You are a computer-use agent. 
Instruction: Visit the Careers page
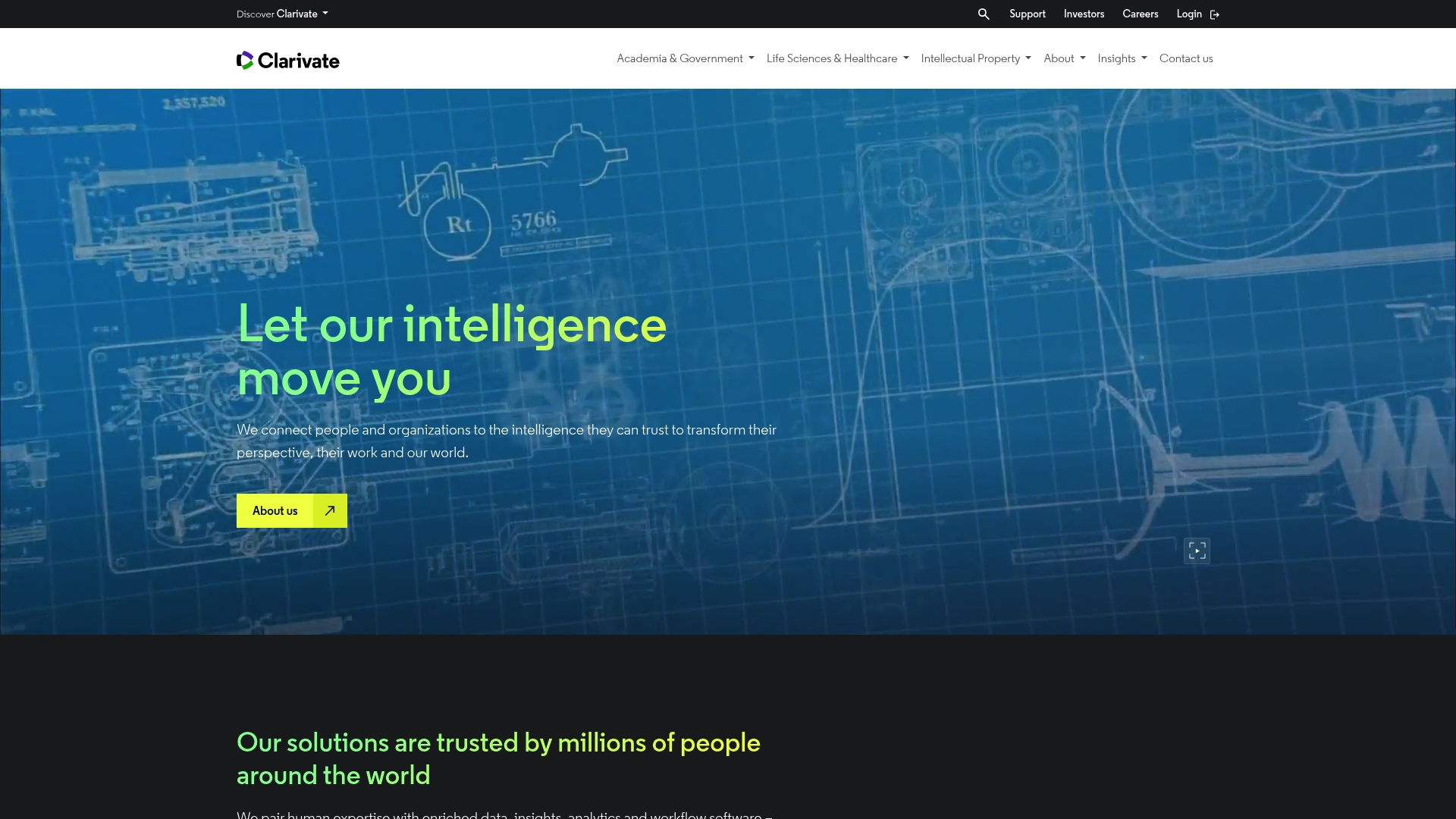click(x=1140, y=14)
